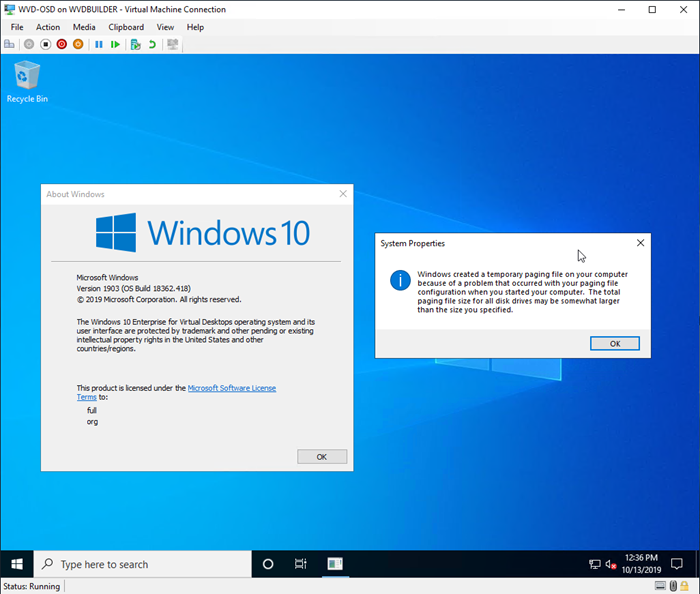This screenshot has height=594, width=700.
Task: Open the Action Center notification icon
Action: (x=677, y=564)
